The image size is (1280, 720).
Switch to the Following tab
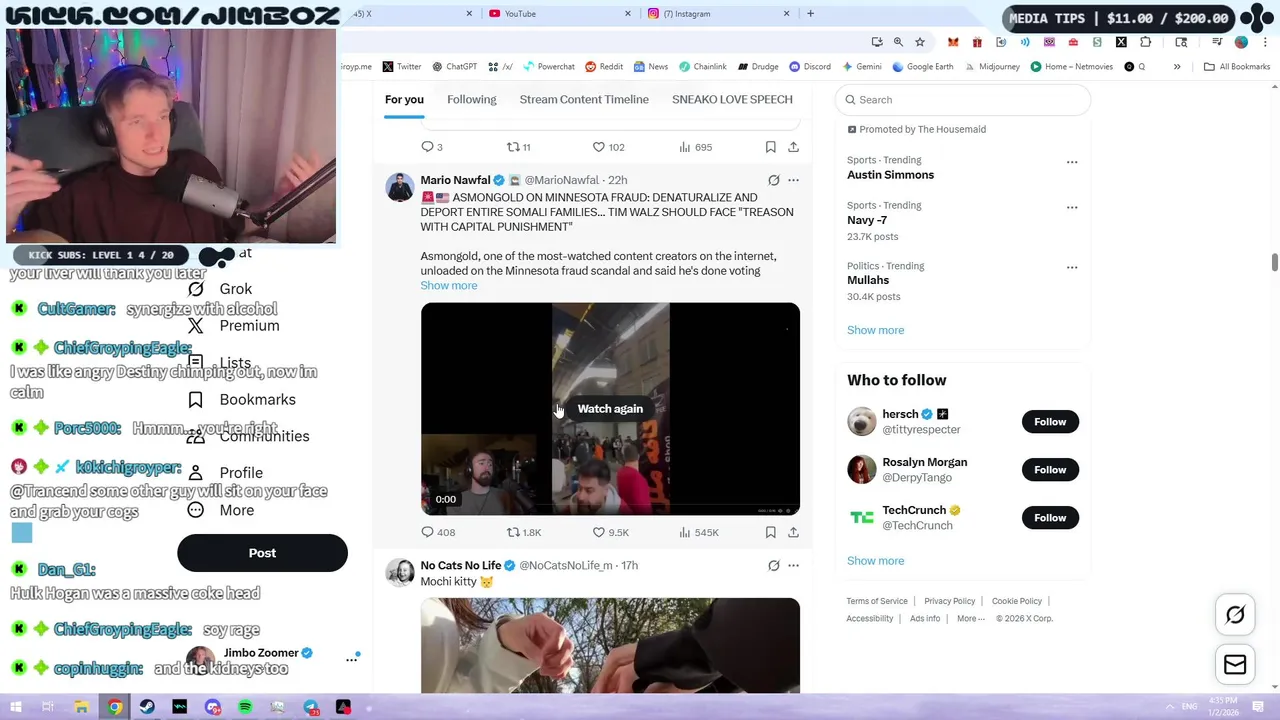[471, 99]
